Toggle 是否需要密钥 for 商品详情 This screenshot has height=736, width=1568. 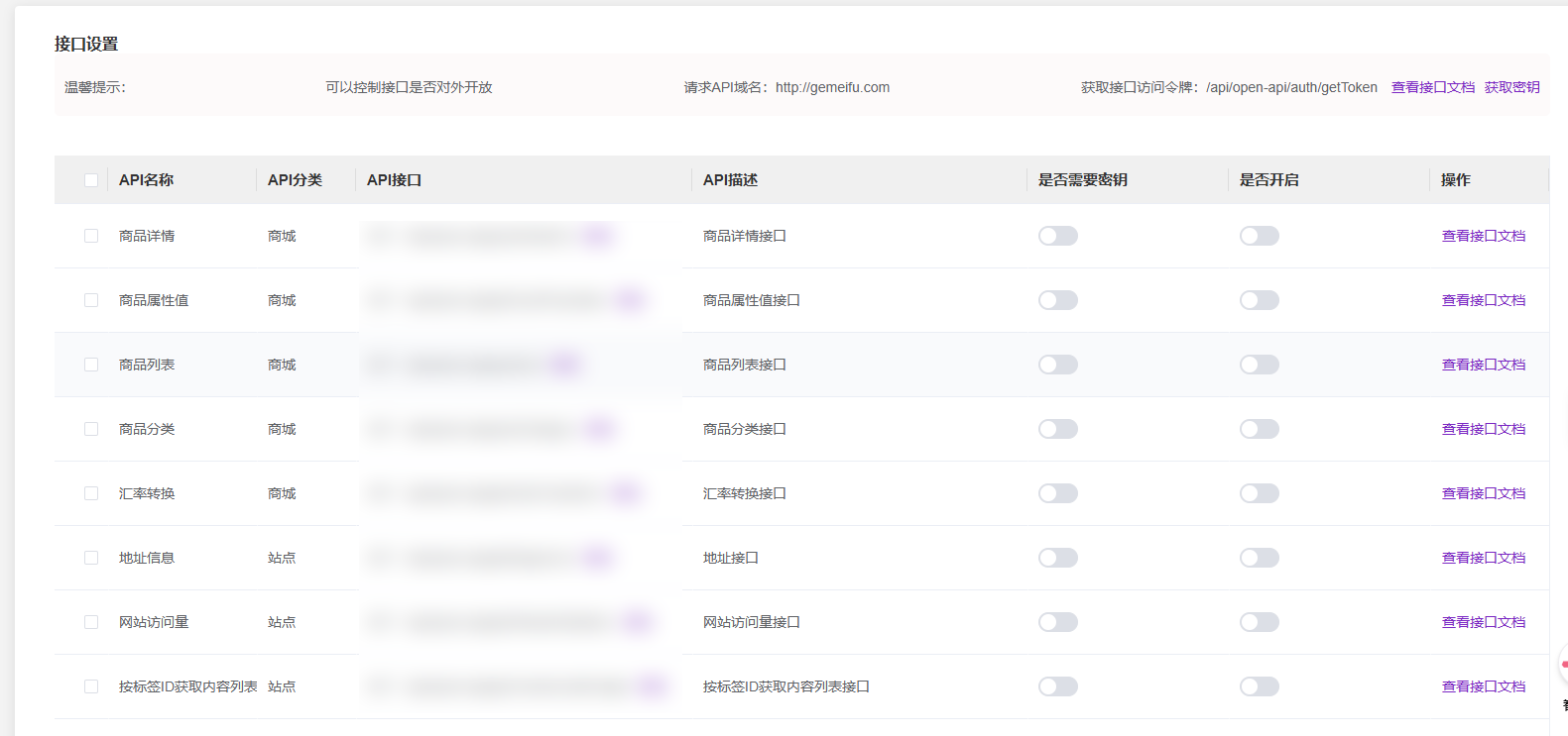click(1058, 236)
